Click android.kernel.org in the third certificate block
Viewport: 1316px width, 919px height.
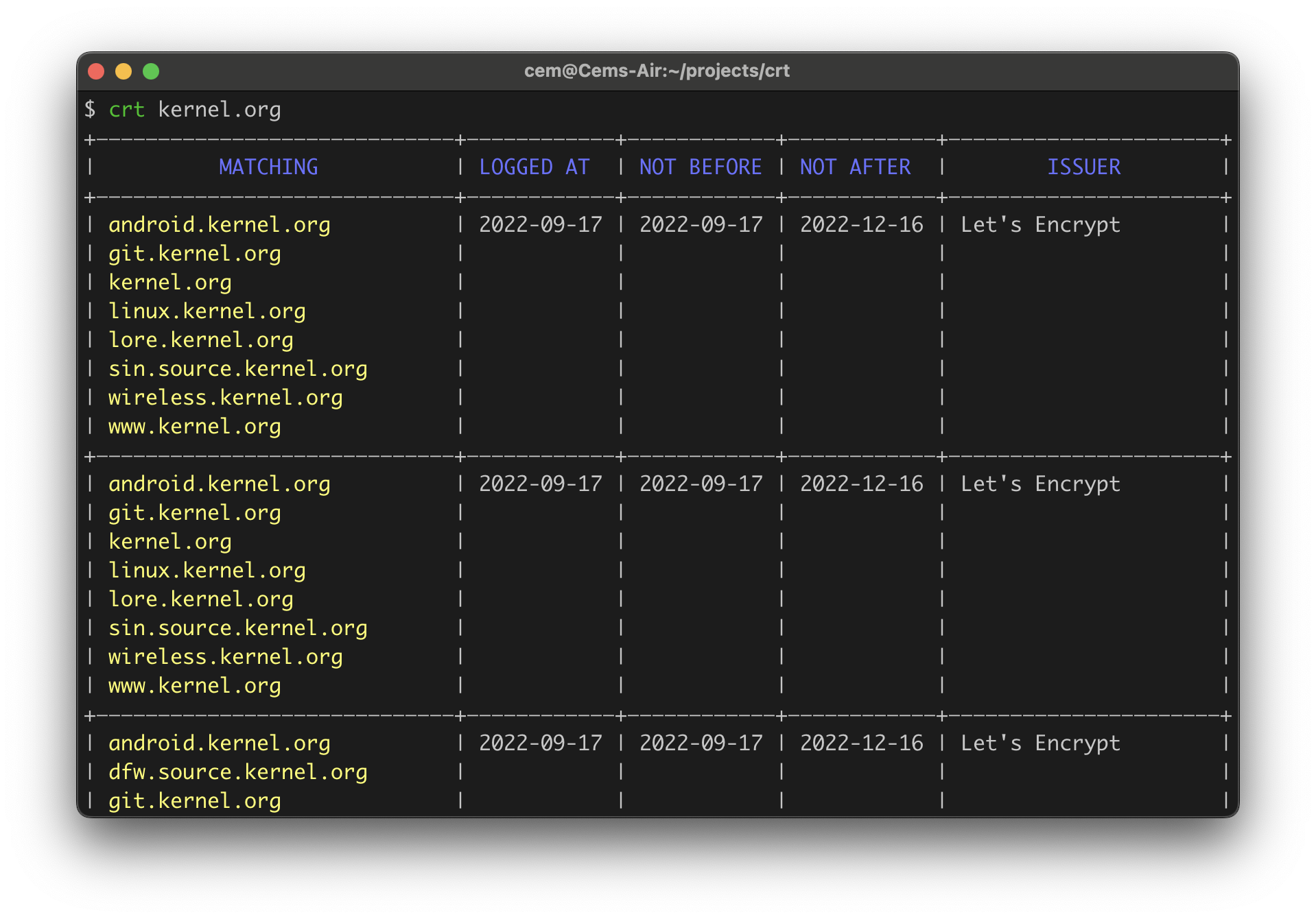220,743
